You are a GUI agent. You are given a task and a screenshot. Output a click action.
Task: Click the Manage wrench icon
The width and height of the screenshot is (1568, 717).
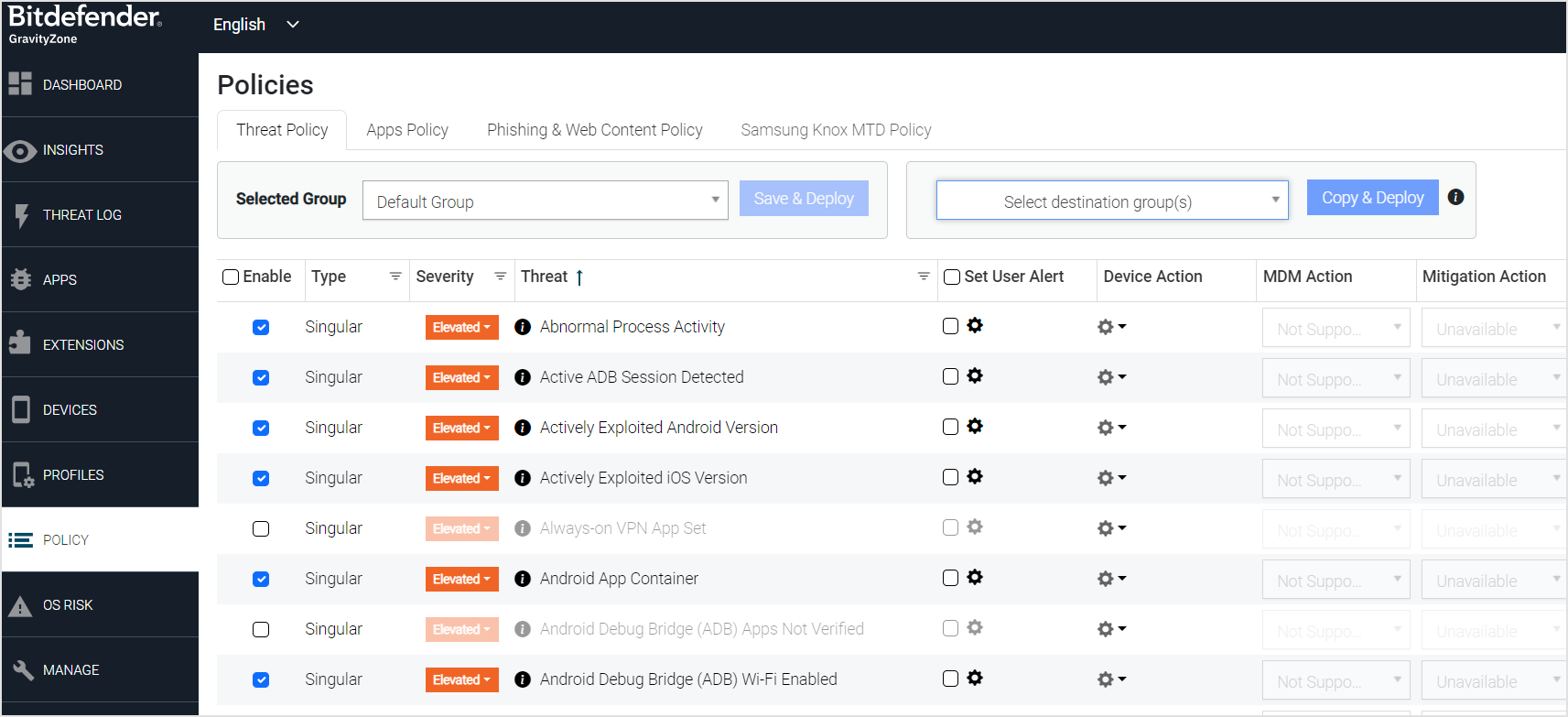(x=22, y=669)
